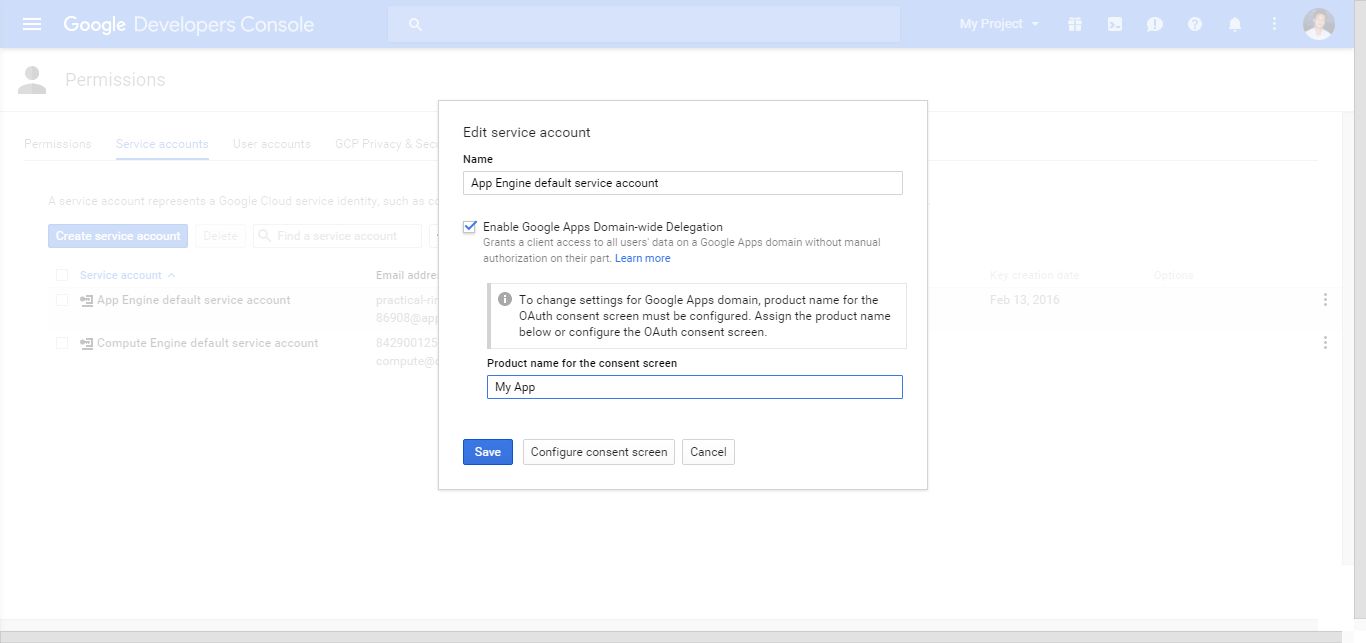Click the service account Name field
The image size is (1366, 643).
(x=683, y=183)
